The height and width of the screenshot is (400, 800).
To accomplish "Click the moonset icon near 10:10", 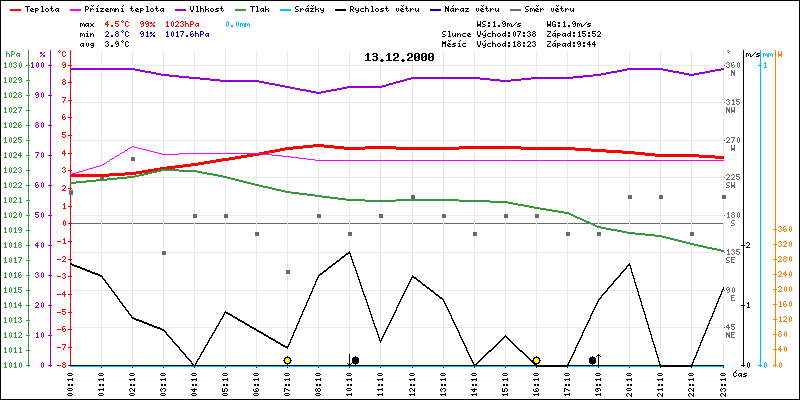I will pos(352,360).
